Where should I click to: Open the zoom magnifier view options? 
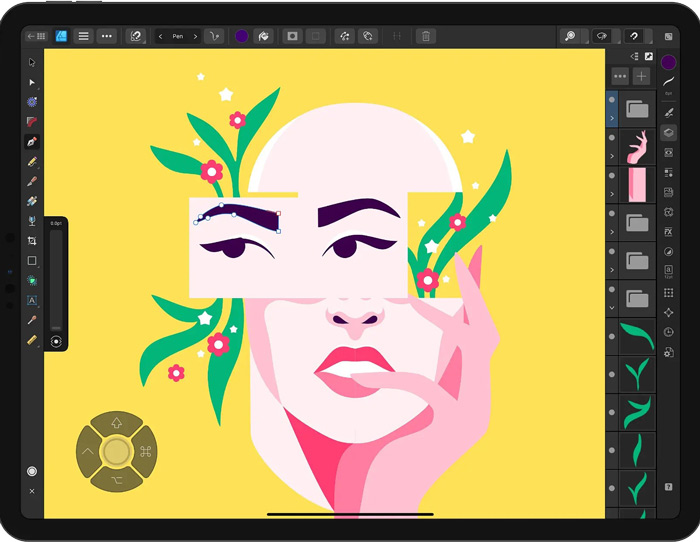point(570,36)
